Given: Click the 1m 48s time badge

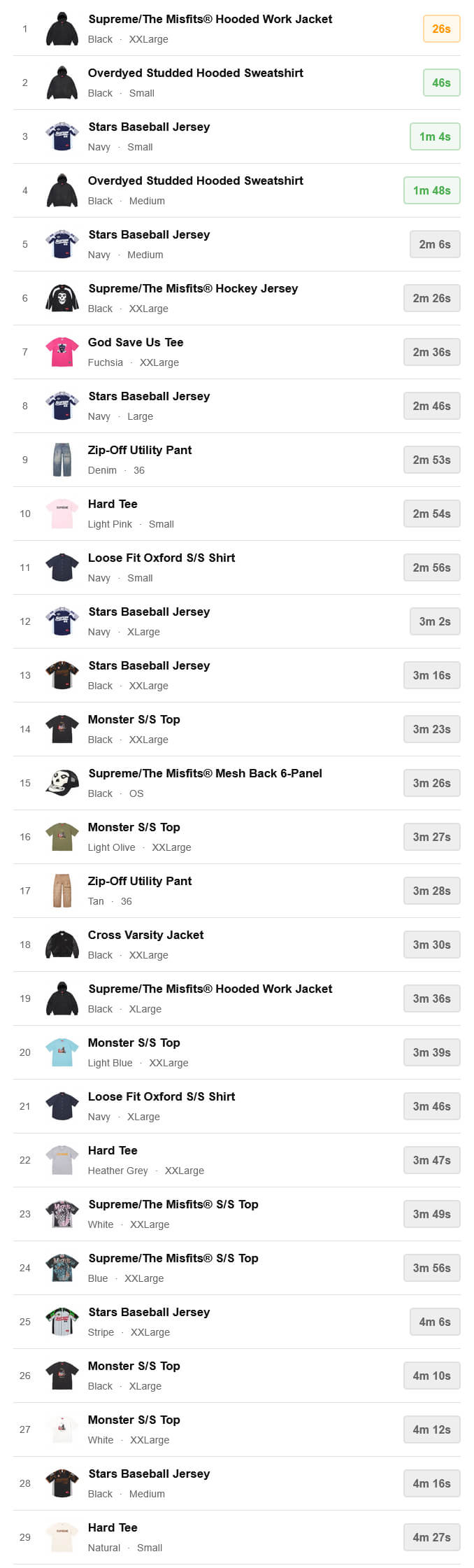Looking at the screenshot, I should click(431, 191).
